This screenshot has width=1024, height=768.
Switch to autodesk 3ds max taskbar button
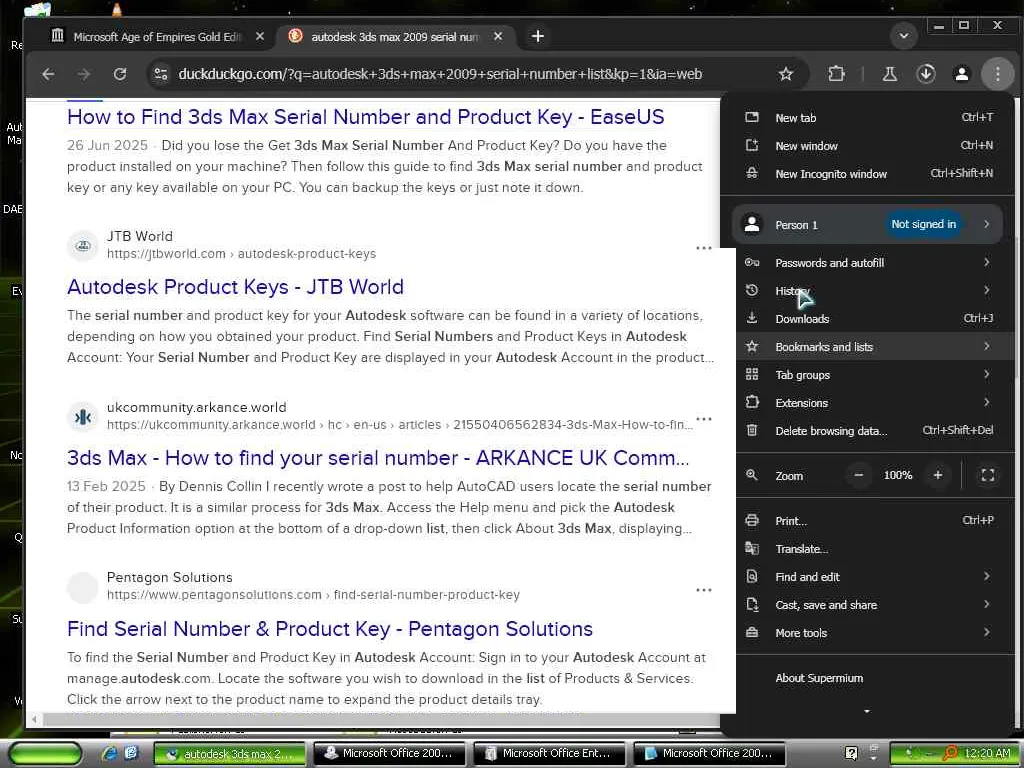point(229,754)
